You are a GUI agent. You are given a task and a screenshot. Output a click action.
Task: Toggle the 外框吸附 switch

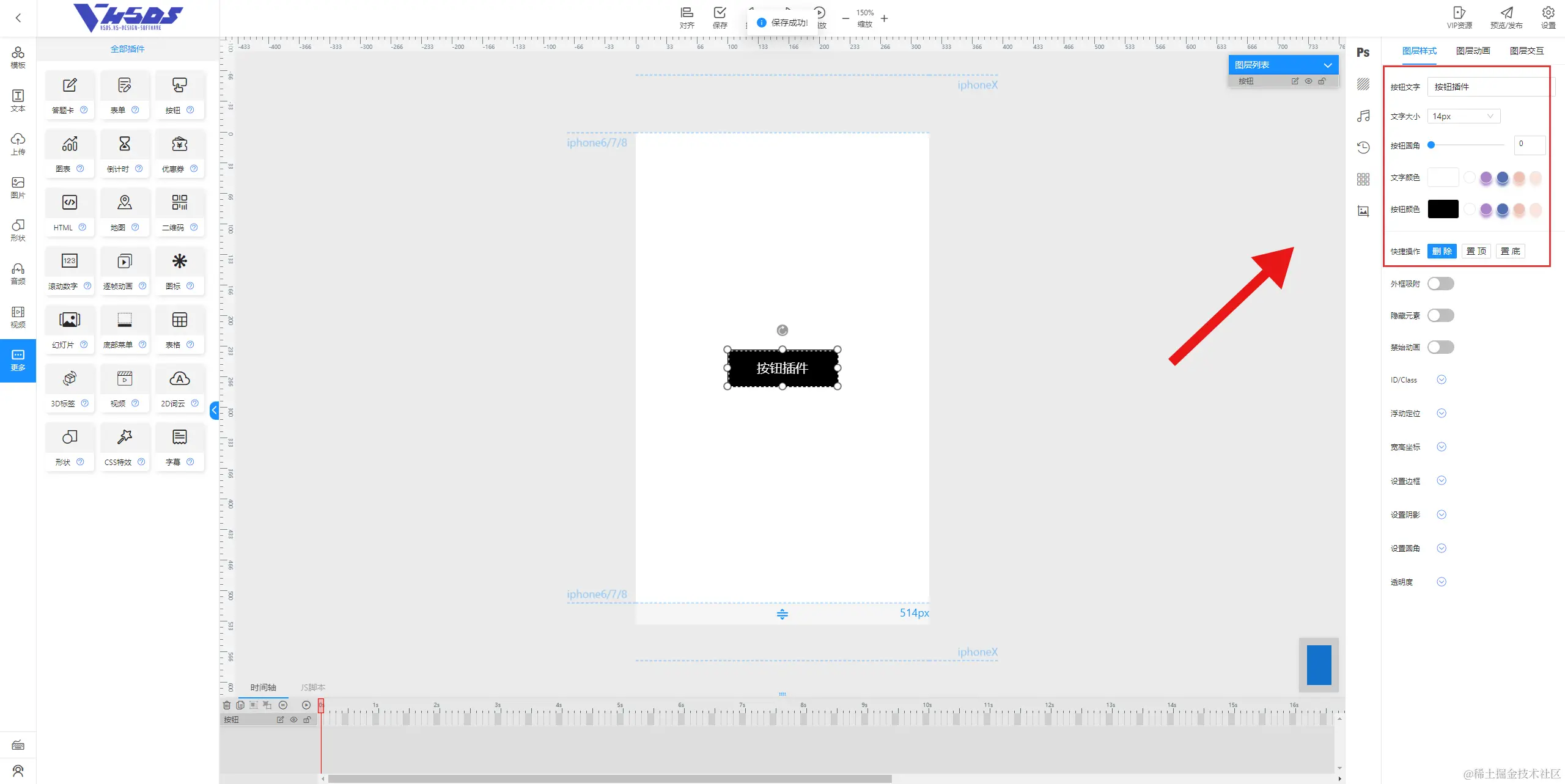1440,284
